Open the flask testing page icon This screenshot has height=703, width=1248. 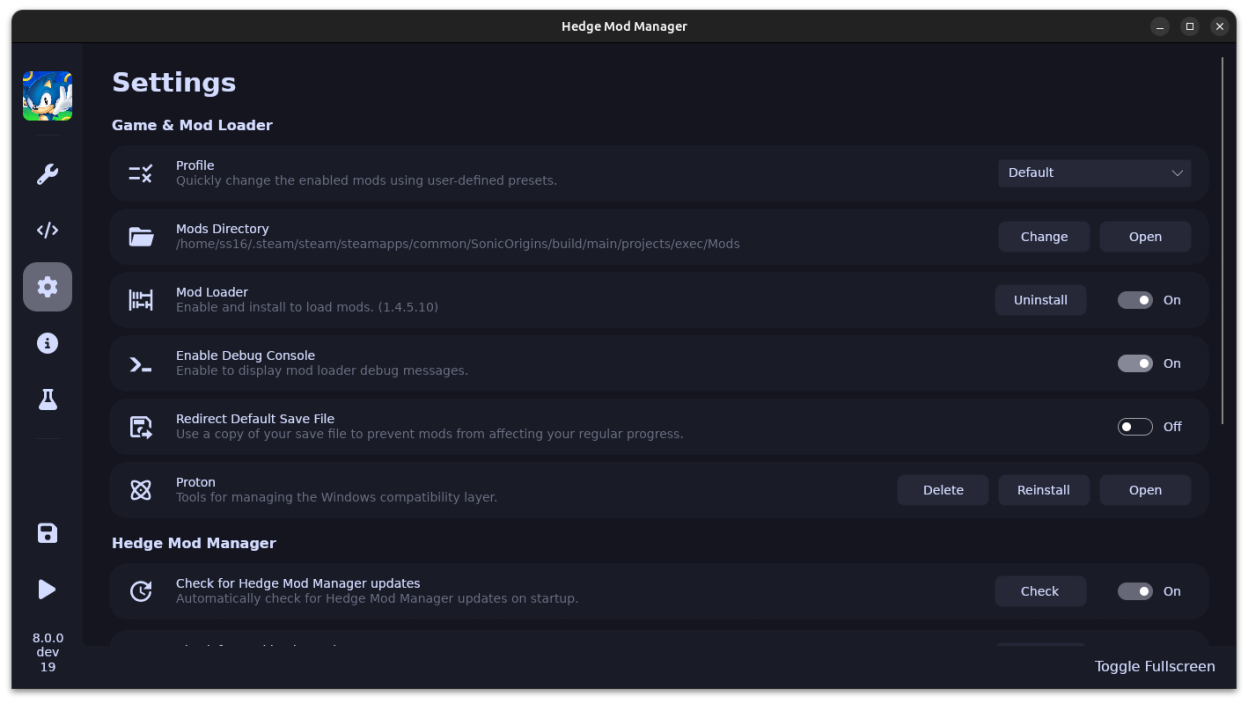(x=47, y=400)
